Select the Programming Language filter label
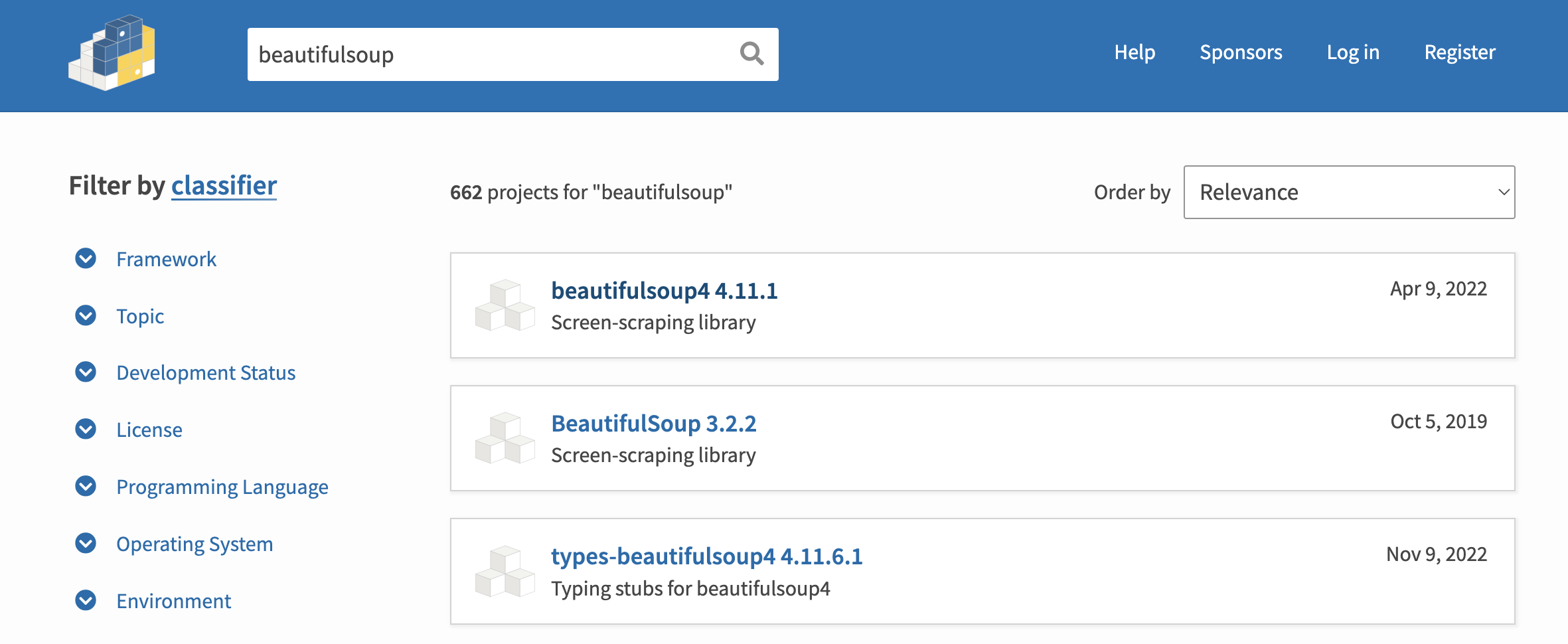 [x=222, y=487]
